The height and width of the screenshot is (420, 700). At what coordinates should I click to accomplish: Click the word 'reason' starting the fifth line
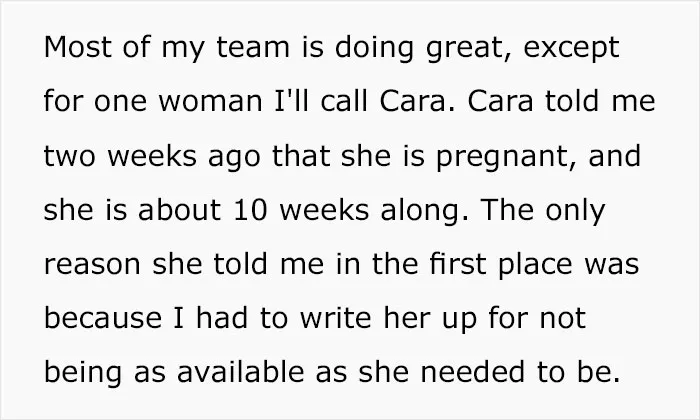92,264
